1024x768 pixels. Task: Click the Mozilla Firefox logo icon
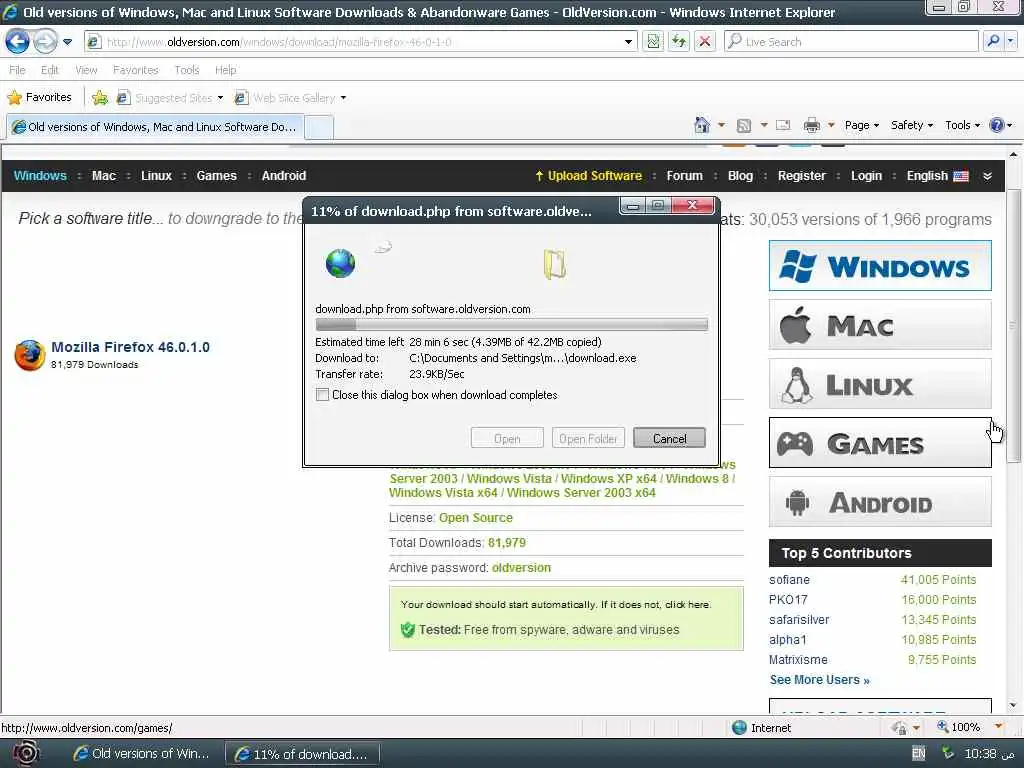(30, 355)
